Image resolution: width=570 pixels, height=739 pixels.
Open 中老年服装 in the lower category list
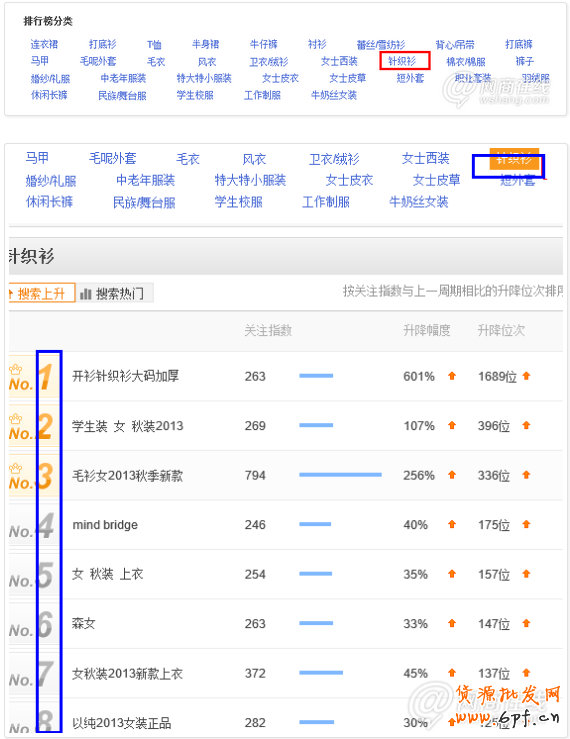146,180
